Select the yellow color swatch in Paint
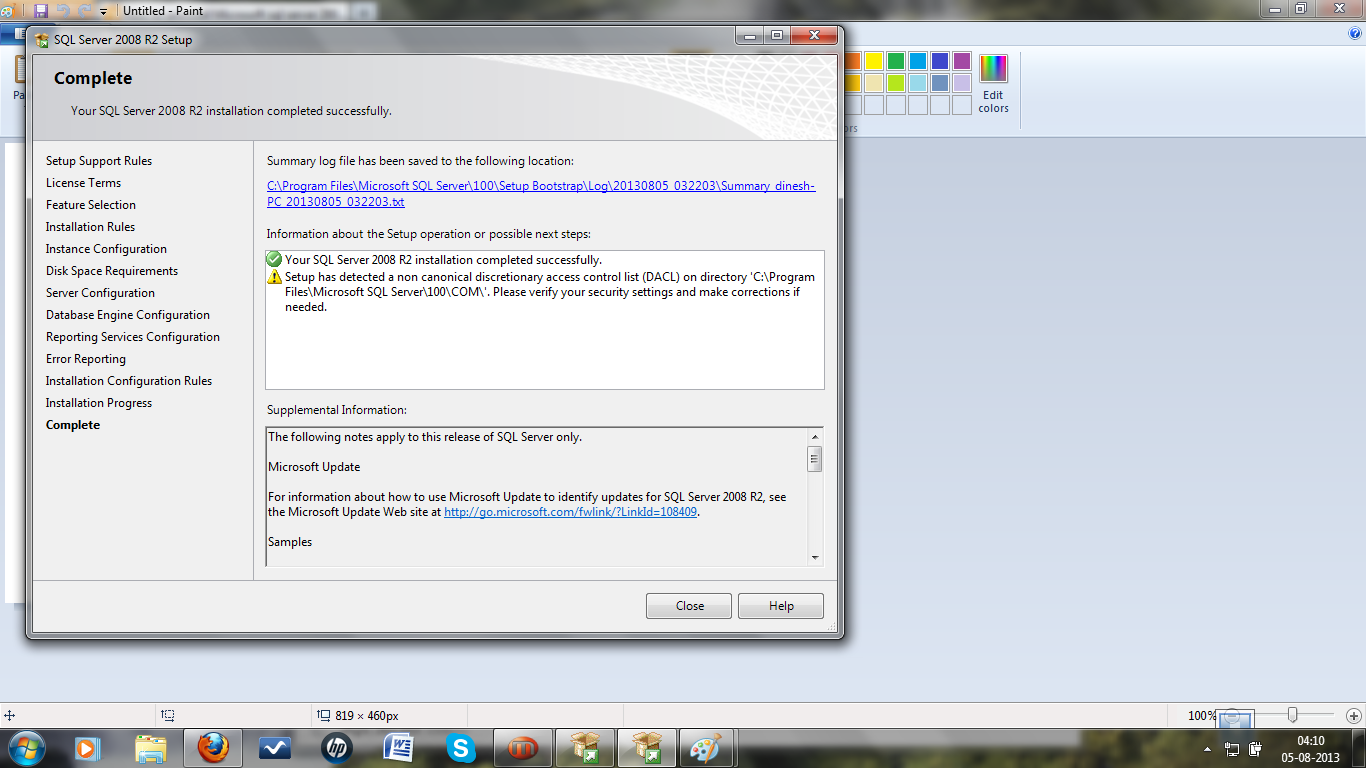This screenshot has width=1366, height=768. pos(874,61)
